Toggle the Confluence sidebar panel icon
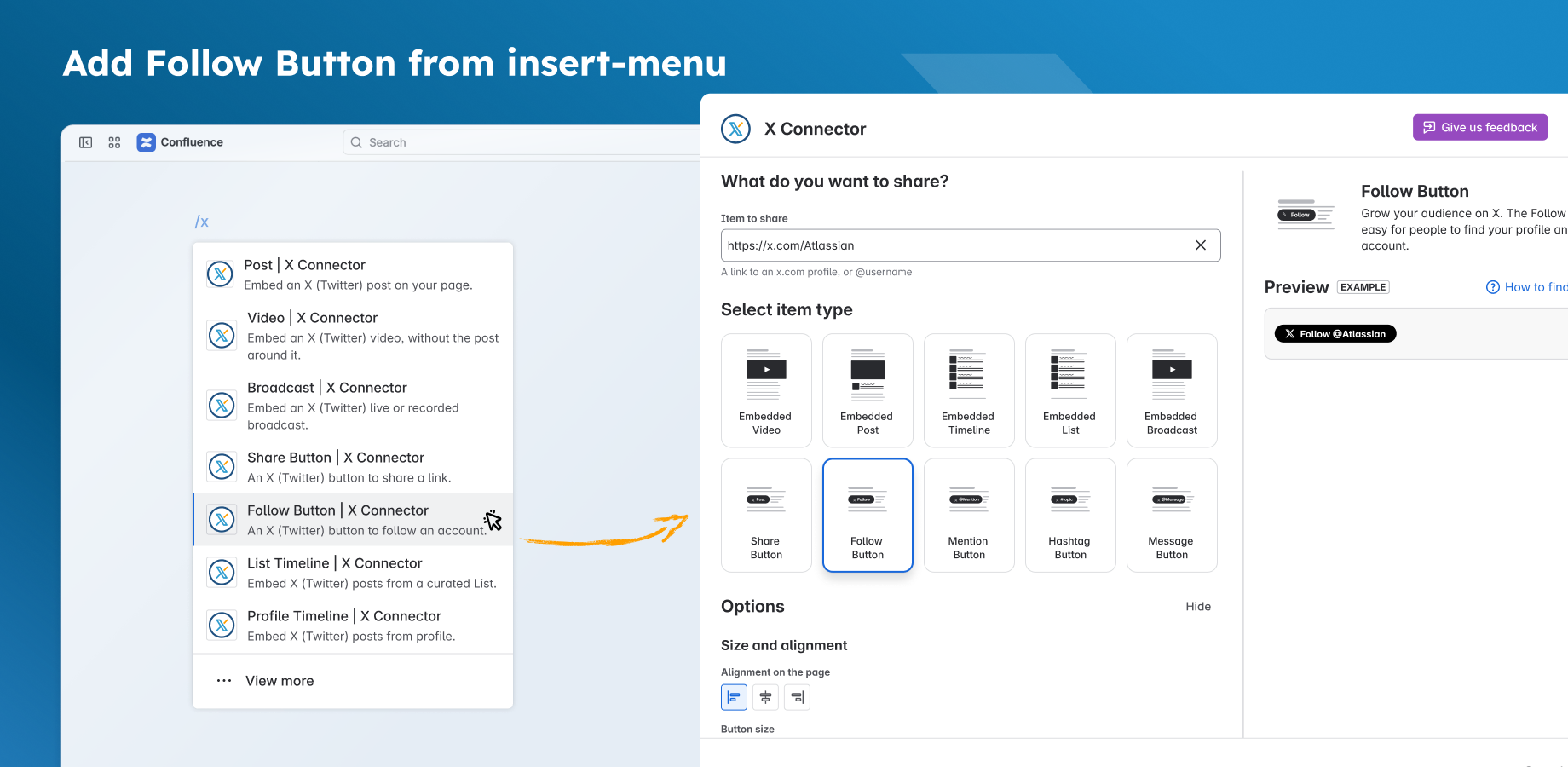 click(x=85, y=142)
